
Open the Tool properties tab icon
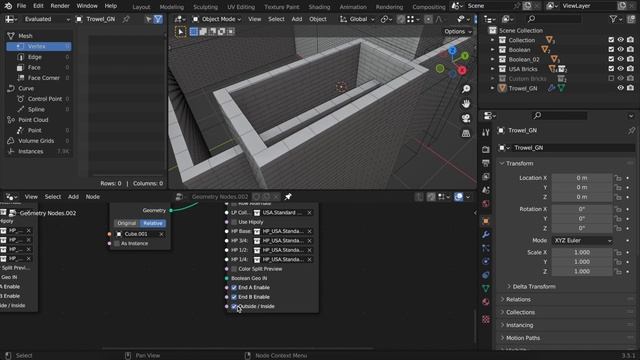486,132
